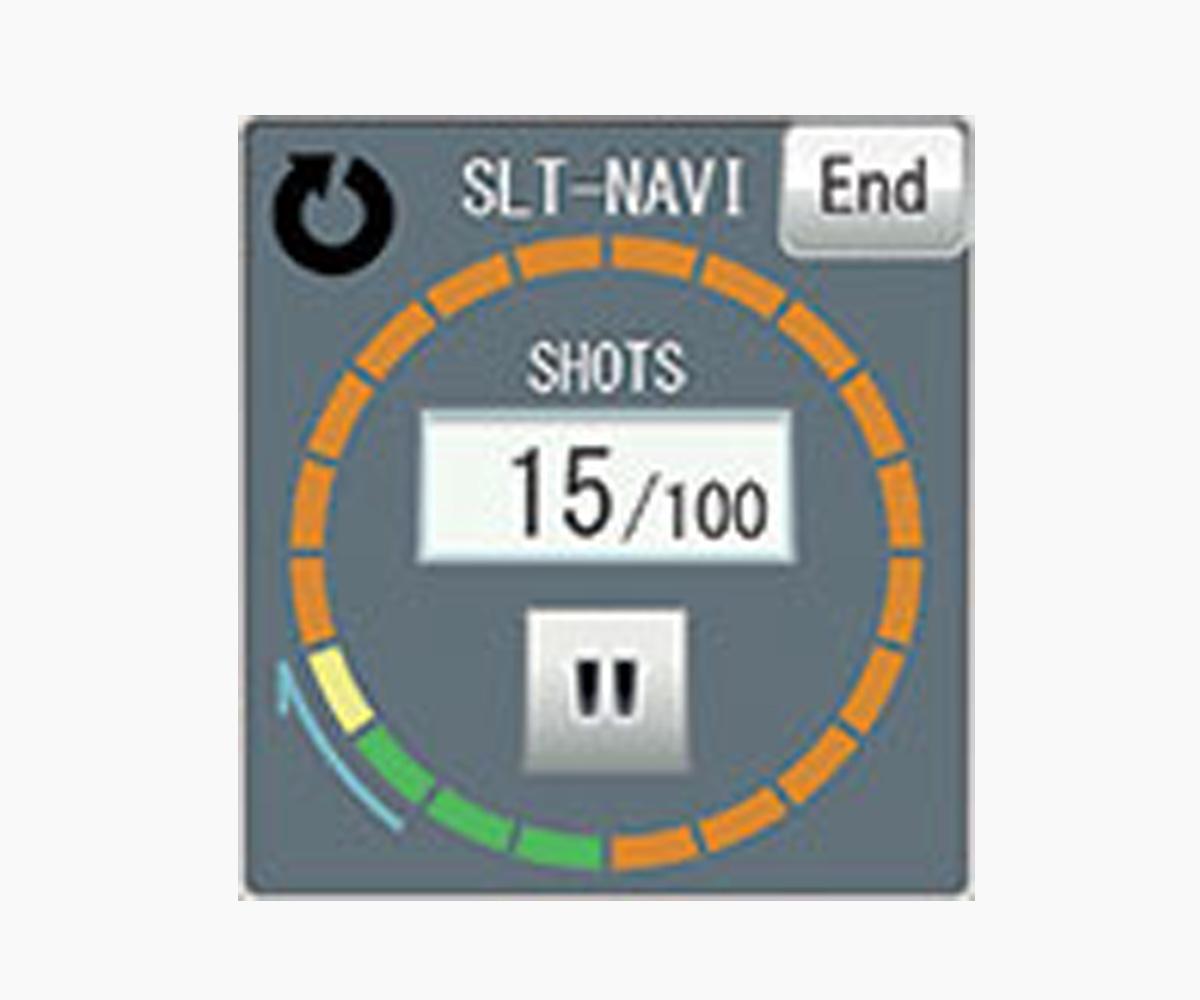This screenshot has width=1200, height=1000.
Task: Click the rightmost middle orange ring segment
Action: 899,503
